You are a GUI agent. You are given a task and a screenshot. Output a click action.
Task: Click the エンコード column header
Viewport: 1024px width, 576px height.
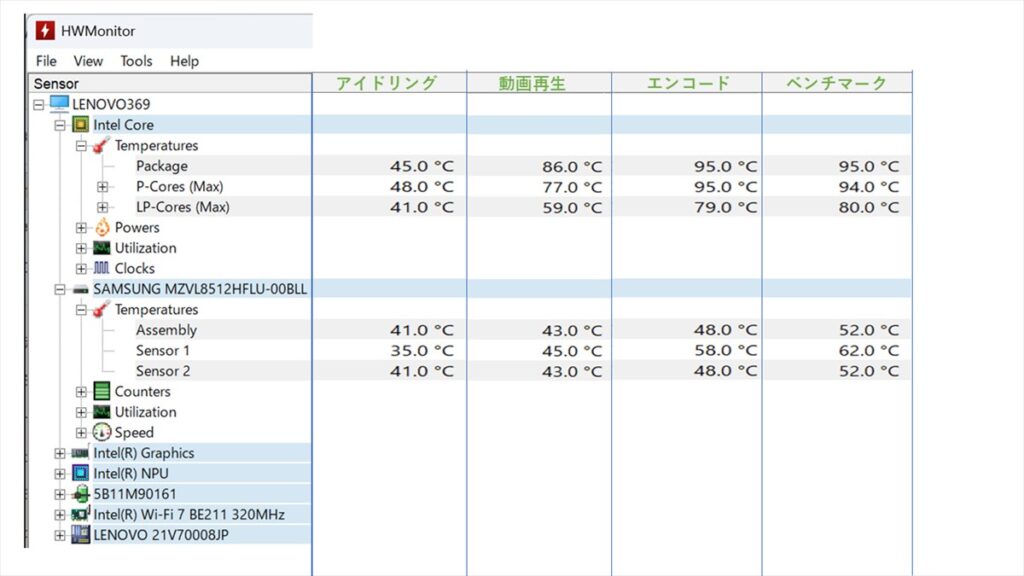pos(686,83)
